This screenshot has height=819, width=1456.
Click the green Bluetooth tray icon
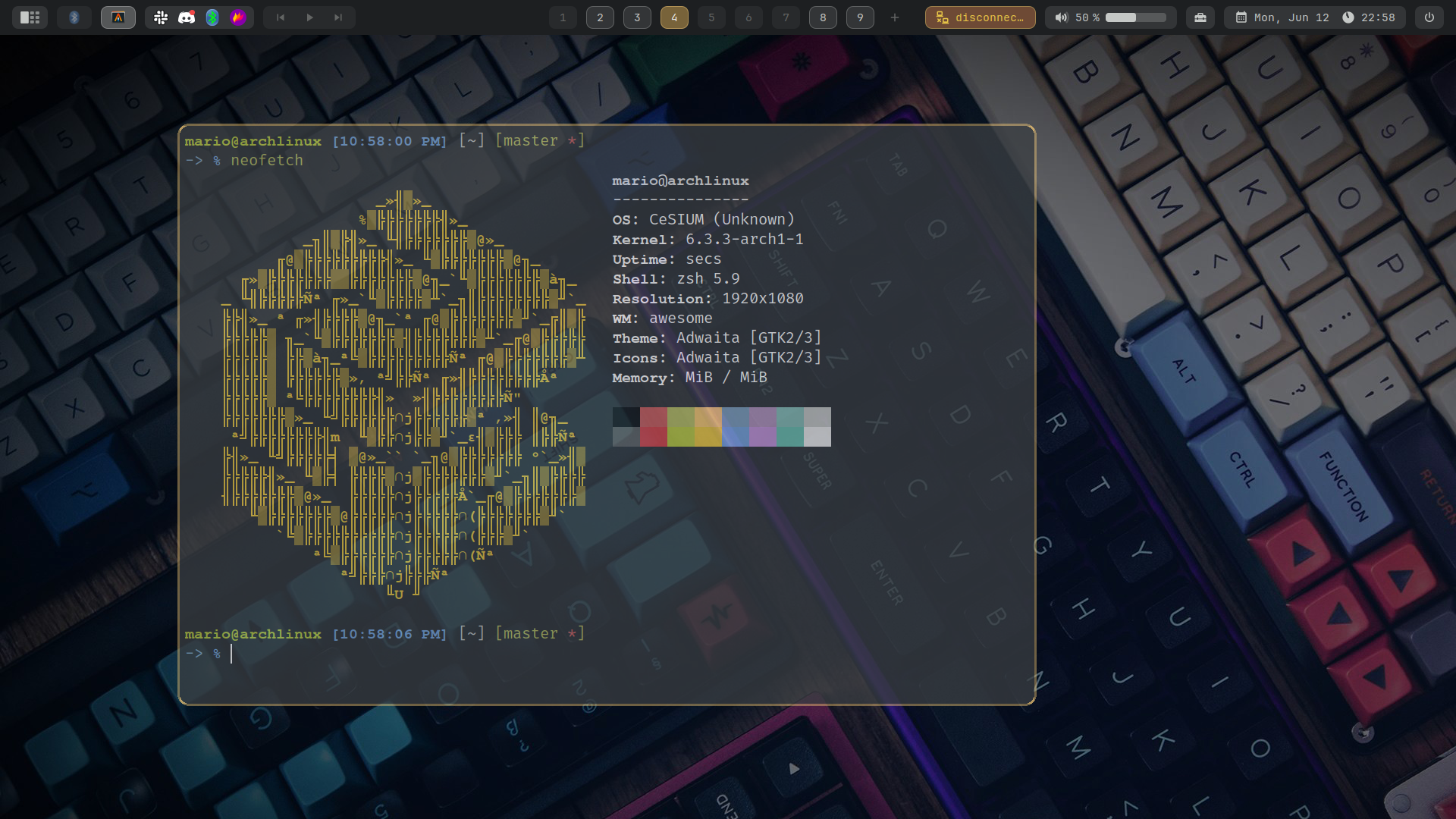pyautogui.click(x=212, y=17)
